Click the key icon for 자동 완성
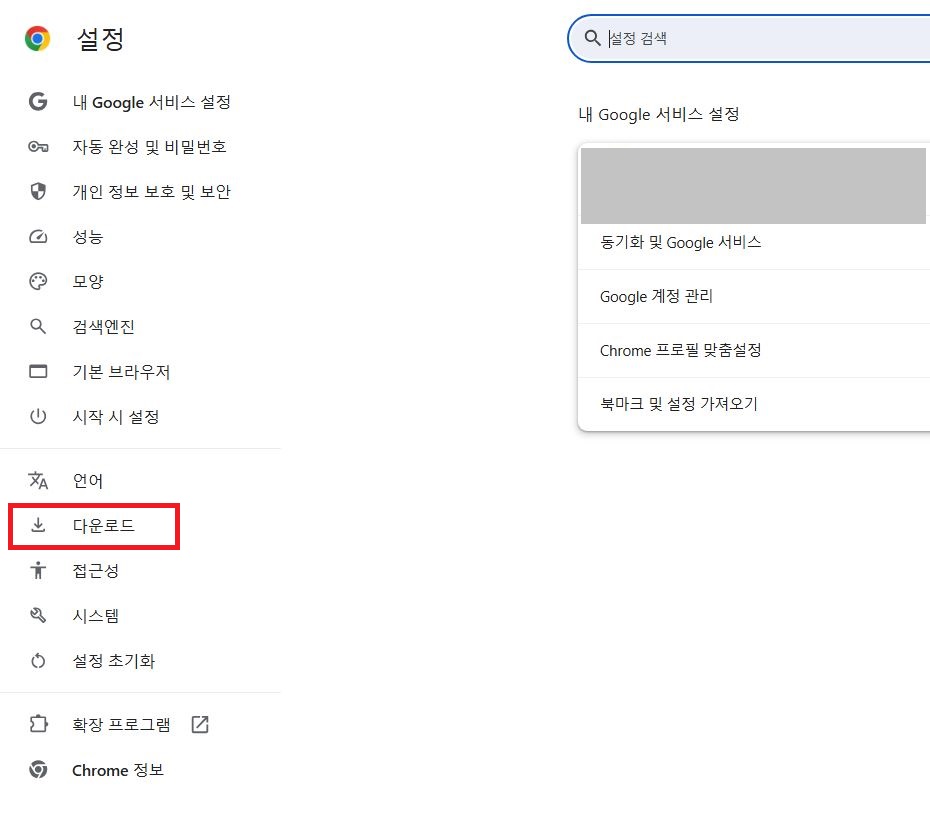This screenshot has height=824, width=930. coord(38,147)
